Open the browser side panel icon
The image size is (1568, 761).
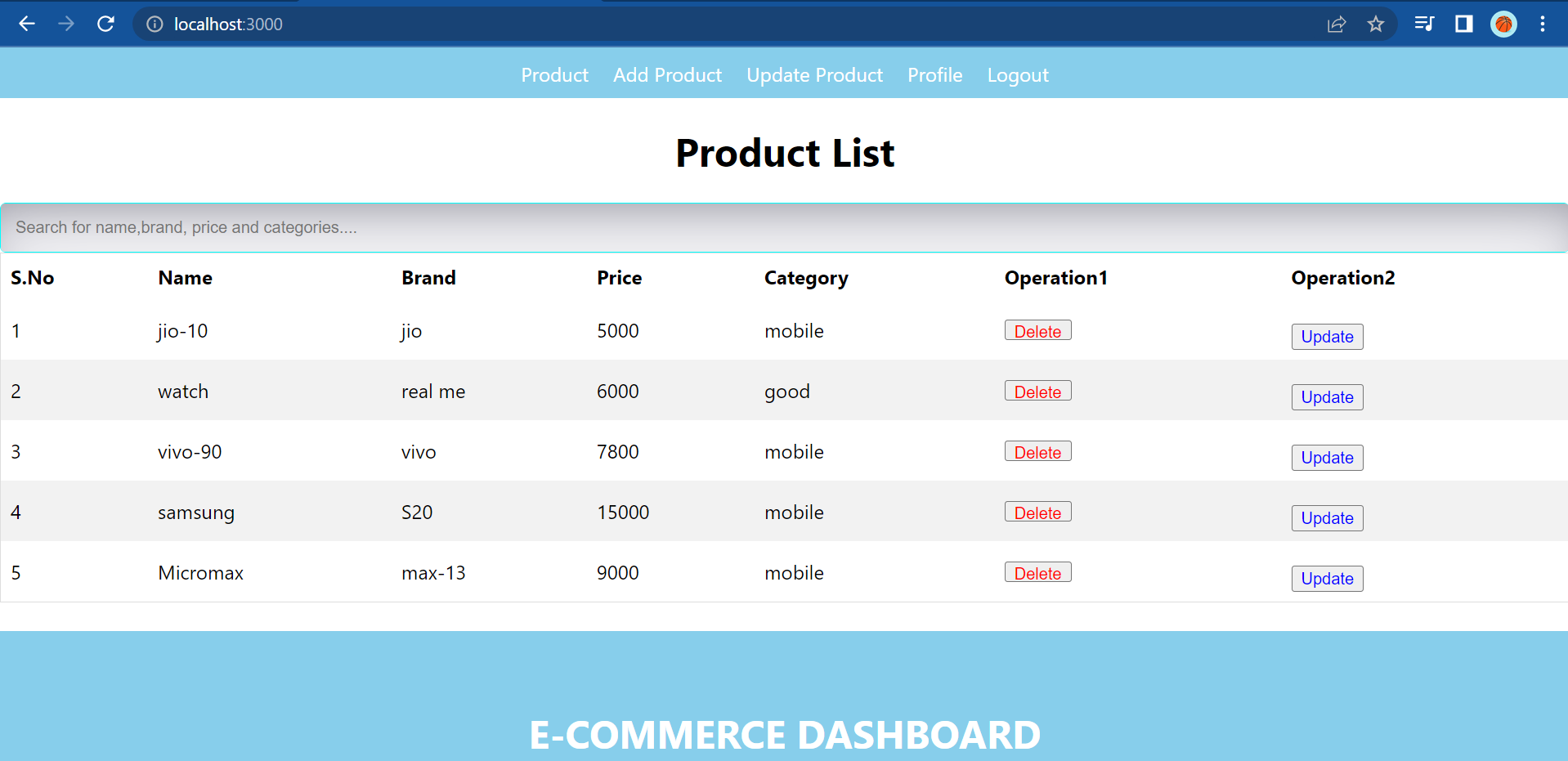tap(1464, 24)
